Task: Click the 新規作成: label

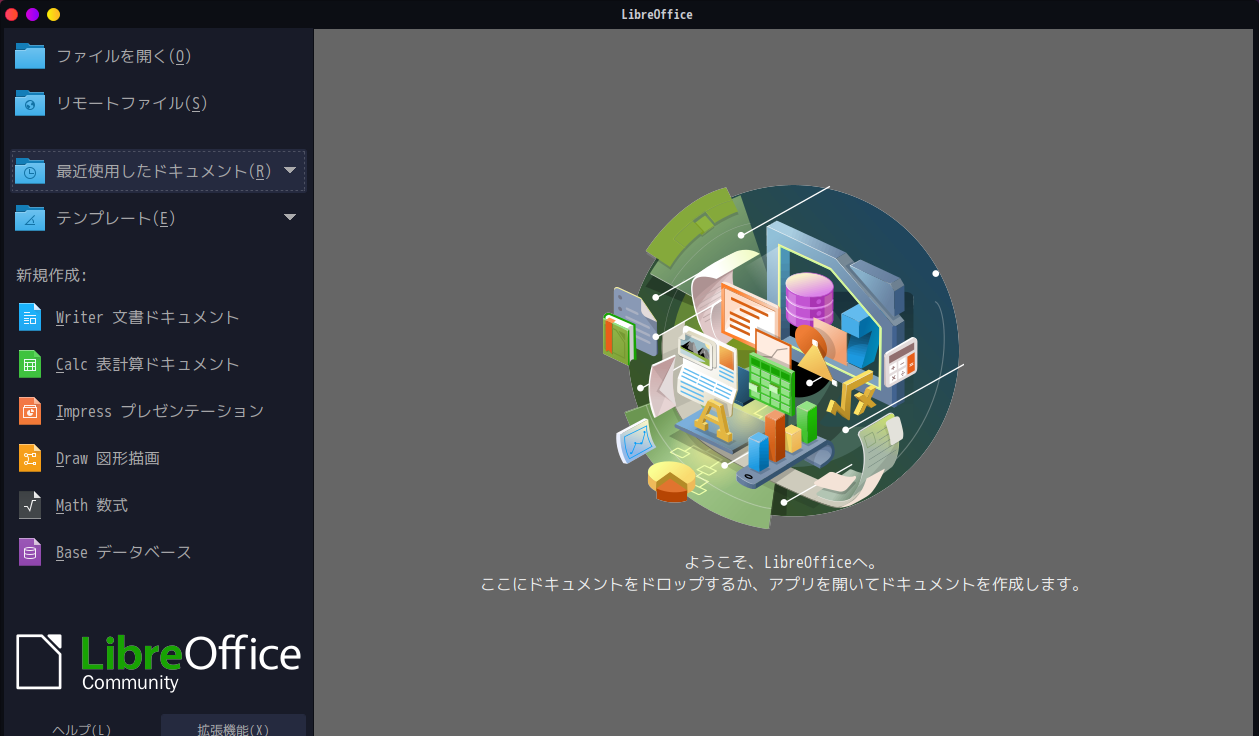Action: (52, 275)
